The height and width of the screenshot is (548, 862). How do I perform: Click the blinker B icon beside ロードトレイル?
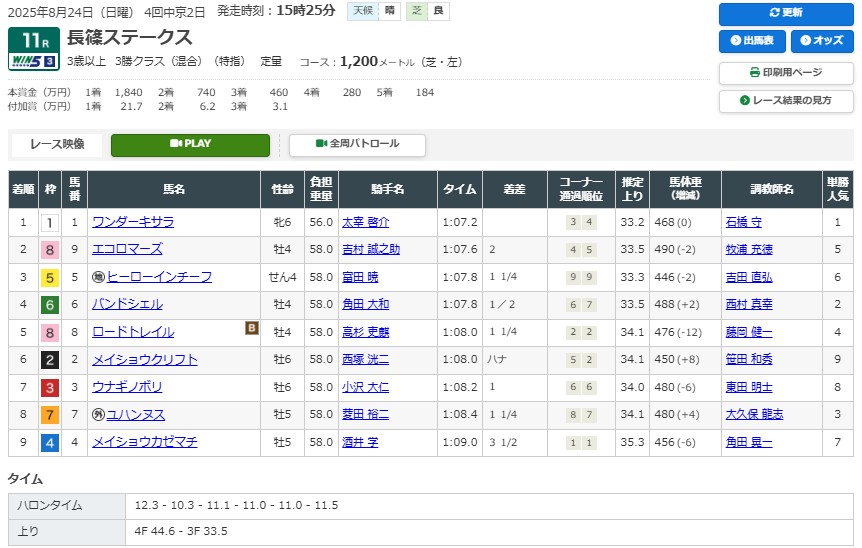tap(252, 327)
